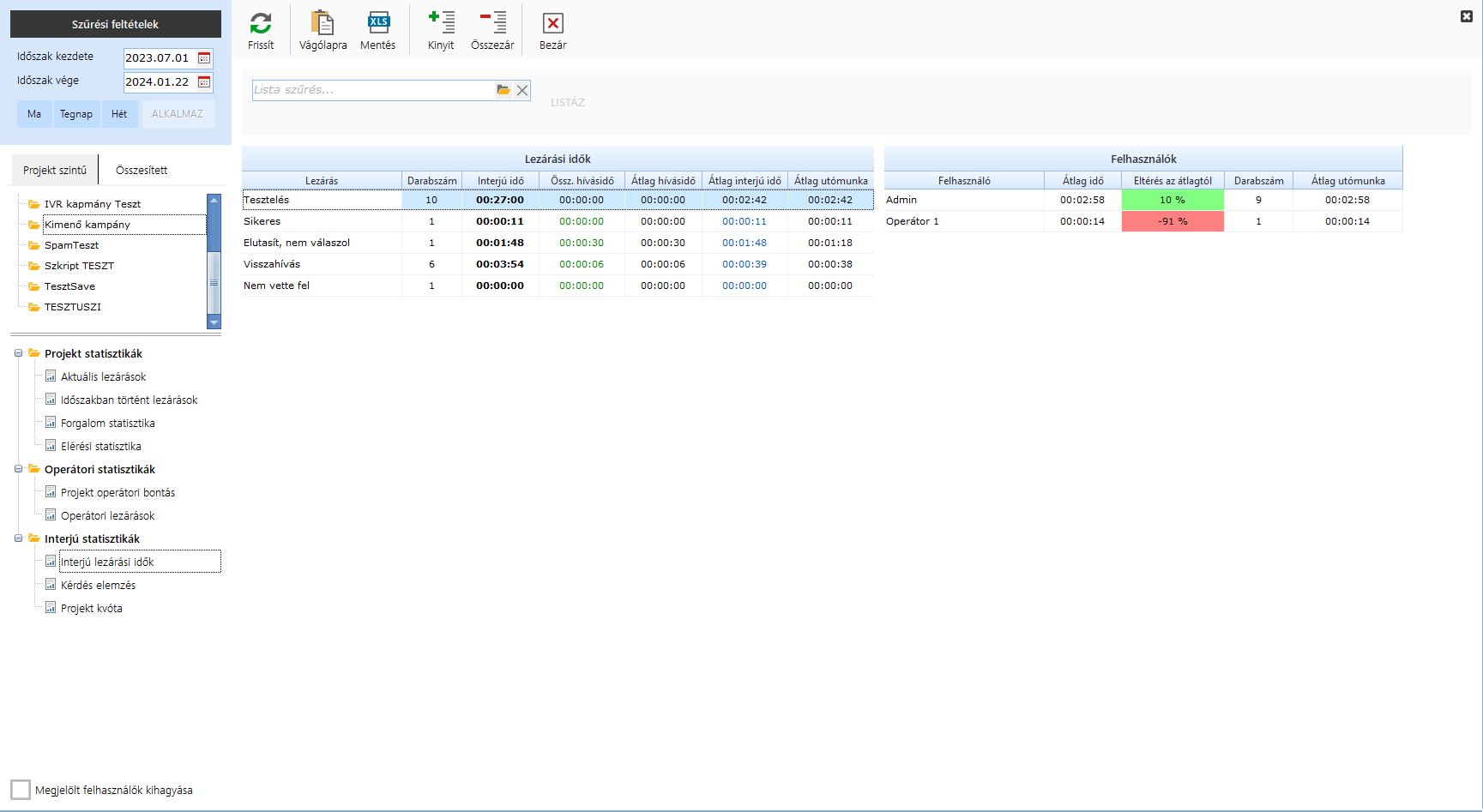Copy data with Vágólapra icon
Screen dimensions: 1483x812
(x=323, y=24)
